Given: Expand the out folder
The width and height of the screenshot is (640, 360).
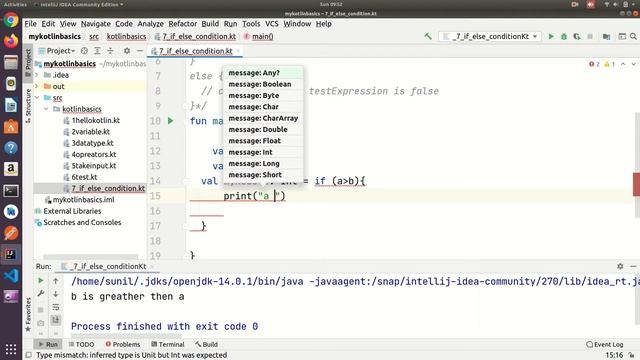Looking at the screenshot, I should point(37,86).
